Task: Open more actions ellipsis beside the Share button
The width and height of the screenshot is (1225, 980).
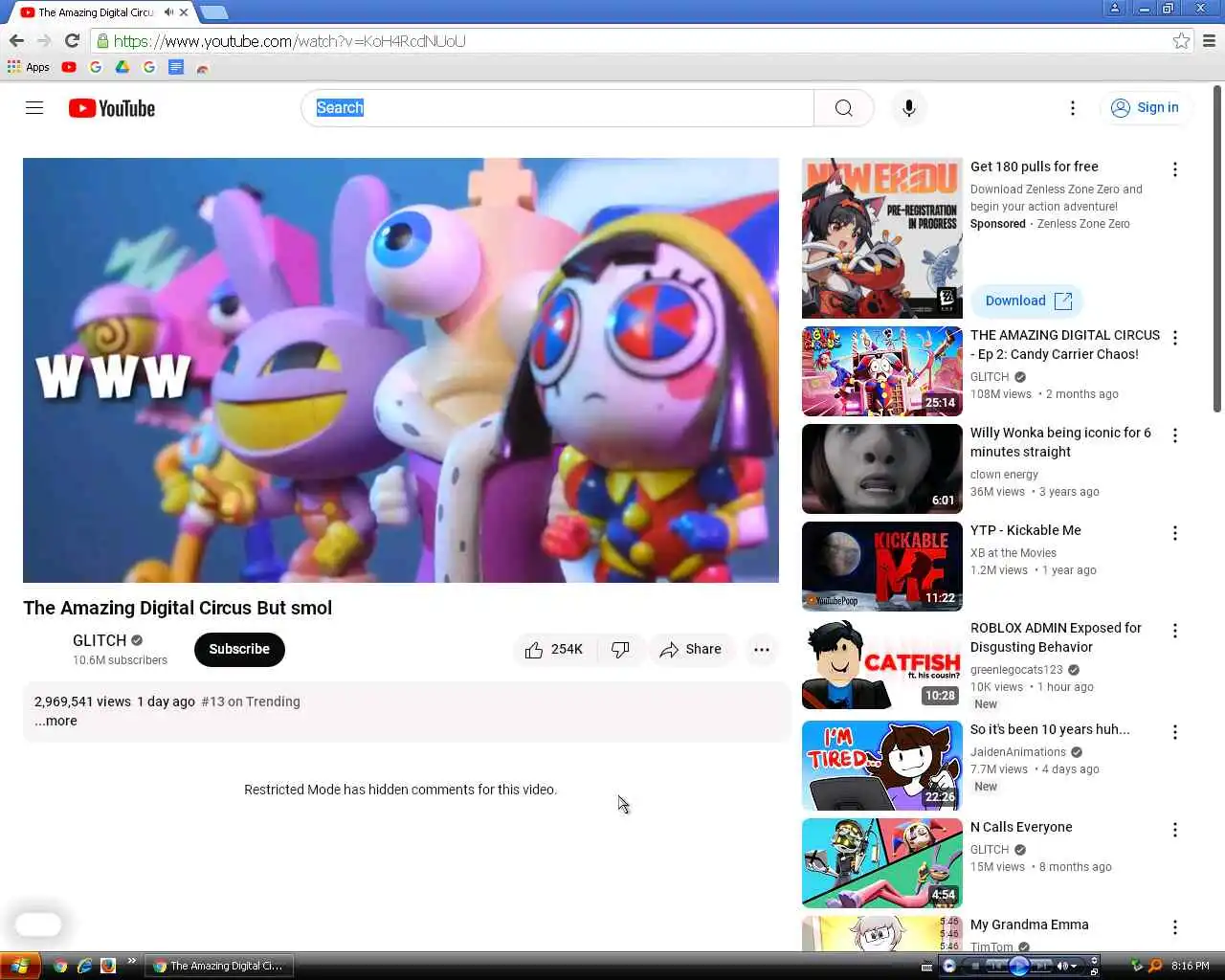Action: 762,650
